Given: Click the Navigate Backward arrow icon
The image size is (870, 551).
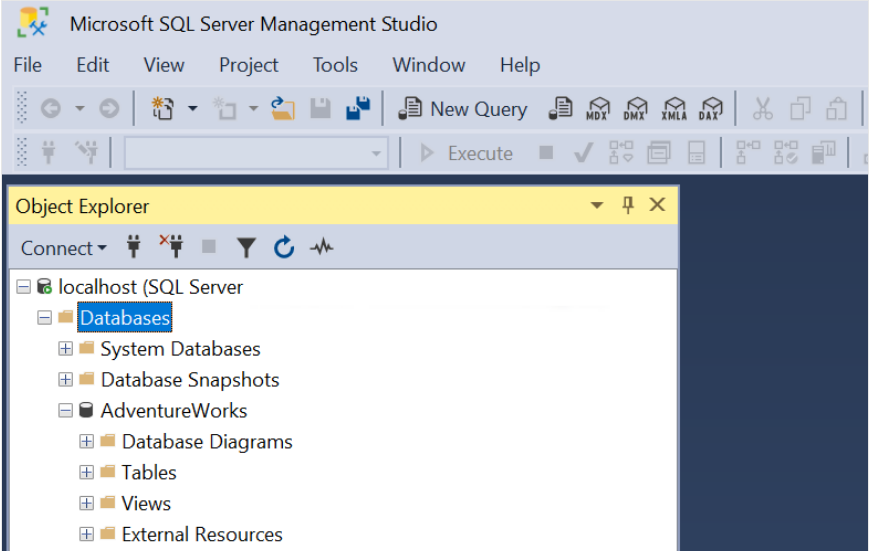Looking at the screenshot, I should point(50,108).
